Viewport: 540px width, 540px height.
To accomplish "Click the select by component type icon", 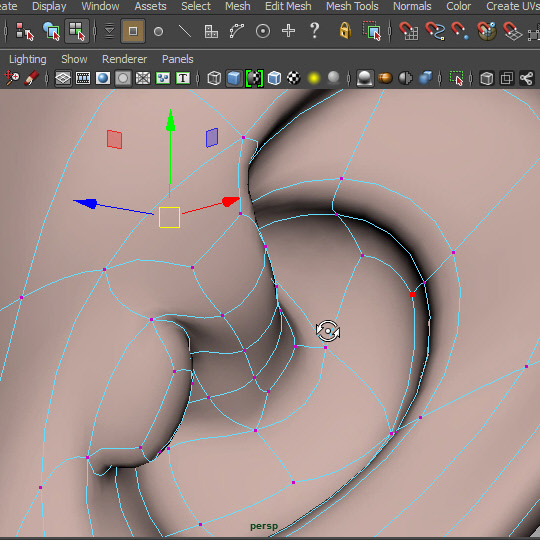I will [x=76, y=31].
